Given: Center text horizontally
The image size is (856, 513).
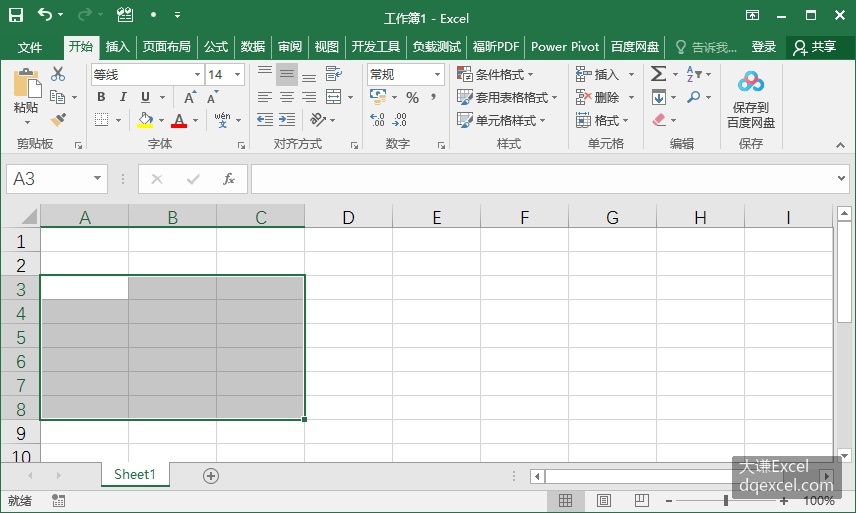Looking at the screenshot, I should (x=287, y=97).
